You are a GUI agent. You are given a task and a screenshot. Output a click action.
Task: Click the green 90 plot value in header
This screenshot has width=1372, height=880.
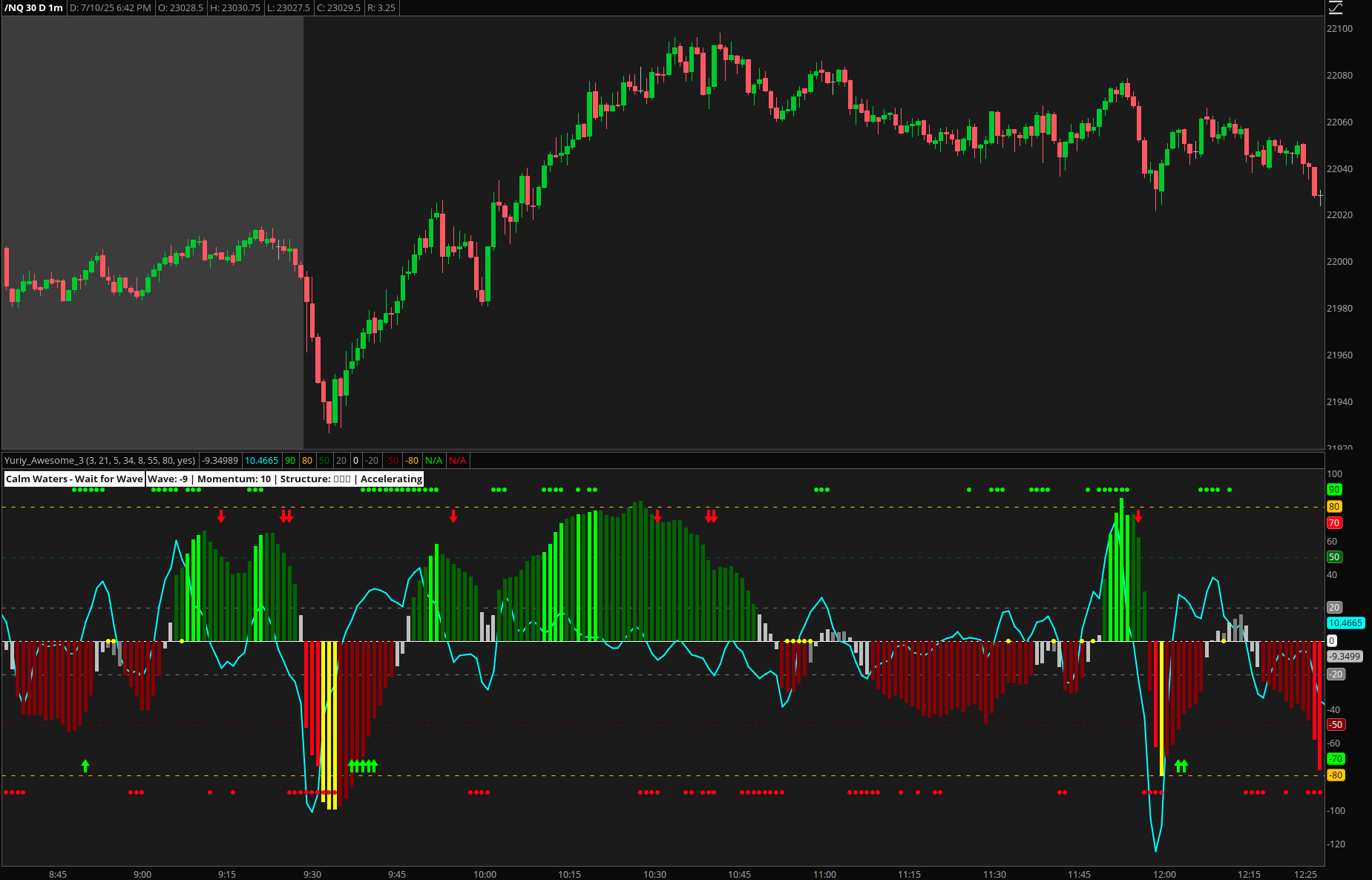click(x=290, y=461)
